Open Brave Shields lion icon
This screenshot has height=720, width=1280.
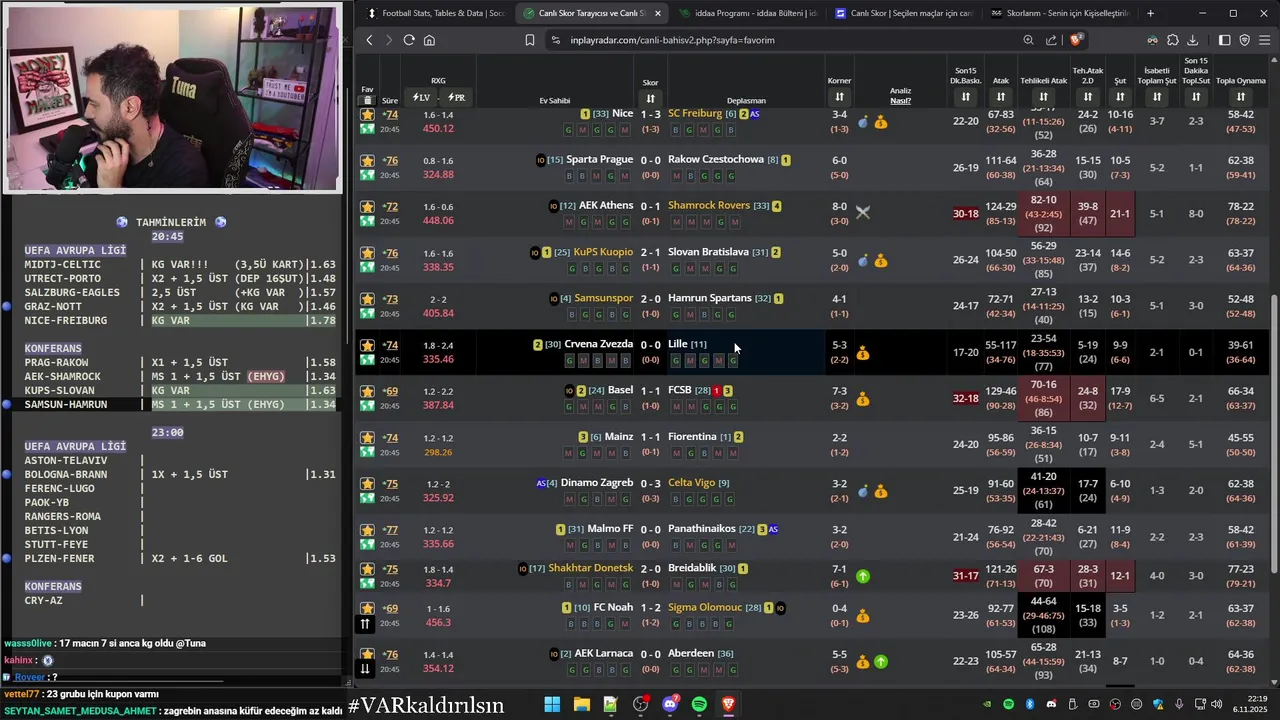click(1076, 40)
